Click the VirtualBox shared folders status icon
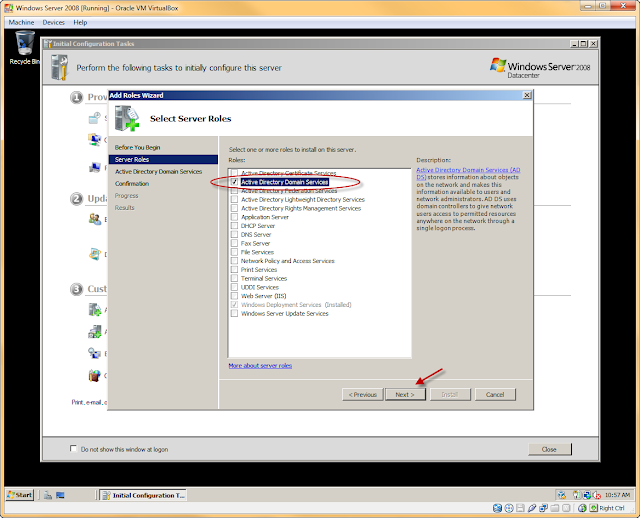The width and height of the screenshot is (640, 518). click(x=555, y=508)
